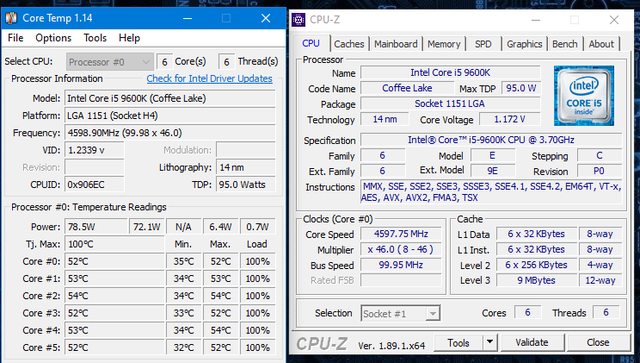This screenshot has width=640, height=363.
Task: Switch to the SPD tab in CPU-Z
Action: (483, 44)
